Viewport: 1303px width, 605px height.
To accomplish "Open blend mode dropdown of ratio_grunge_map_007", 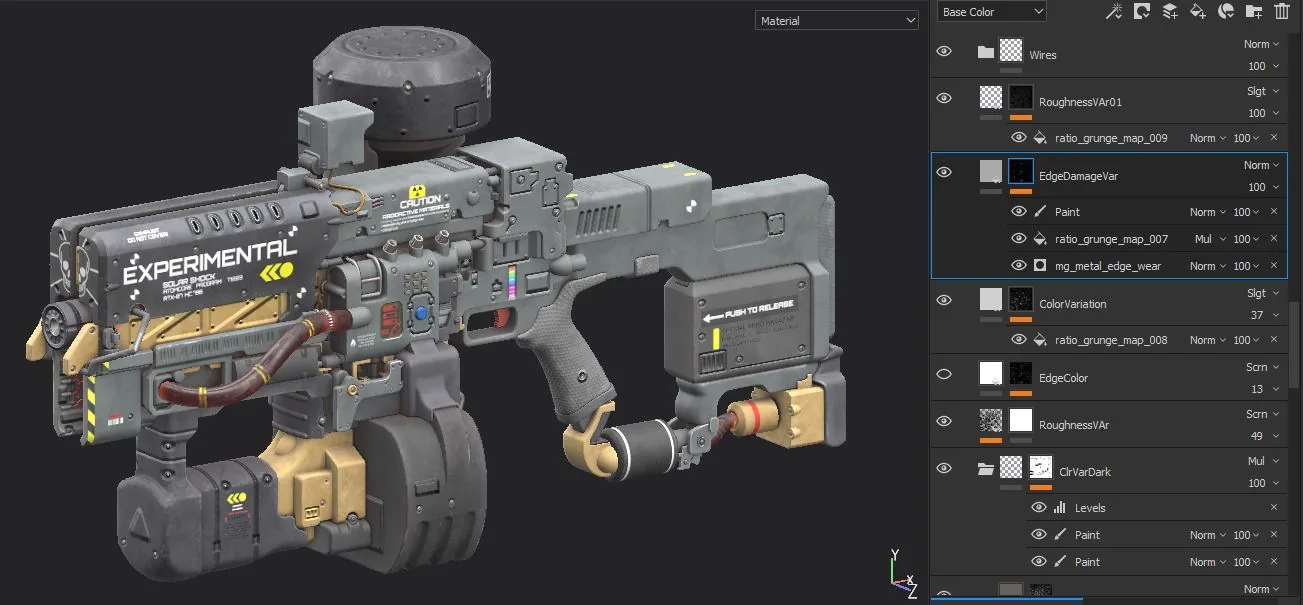I will click(1207, 239).
